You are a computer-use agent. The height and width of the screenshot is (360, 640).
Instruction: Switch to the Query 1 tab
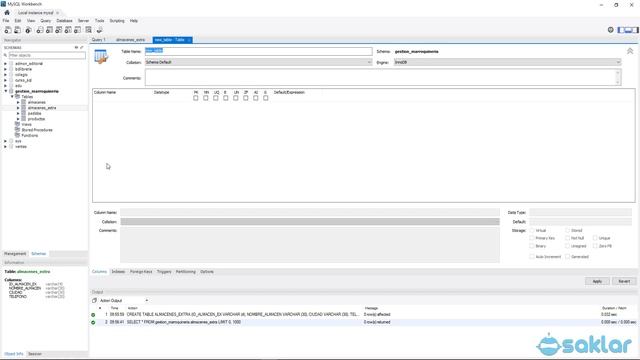[x=99, y=40]
